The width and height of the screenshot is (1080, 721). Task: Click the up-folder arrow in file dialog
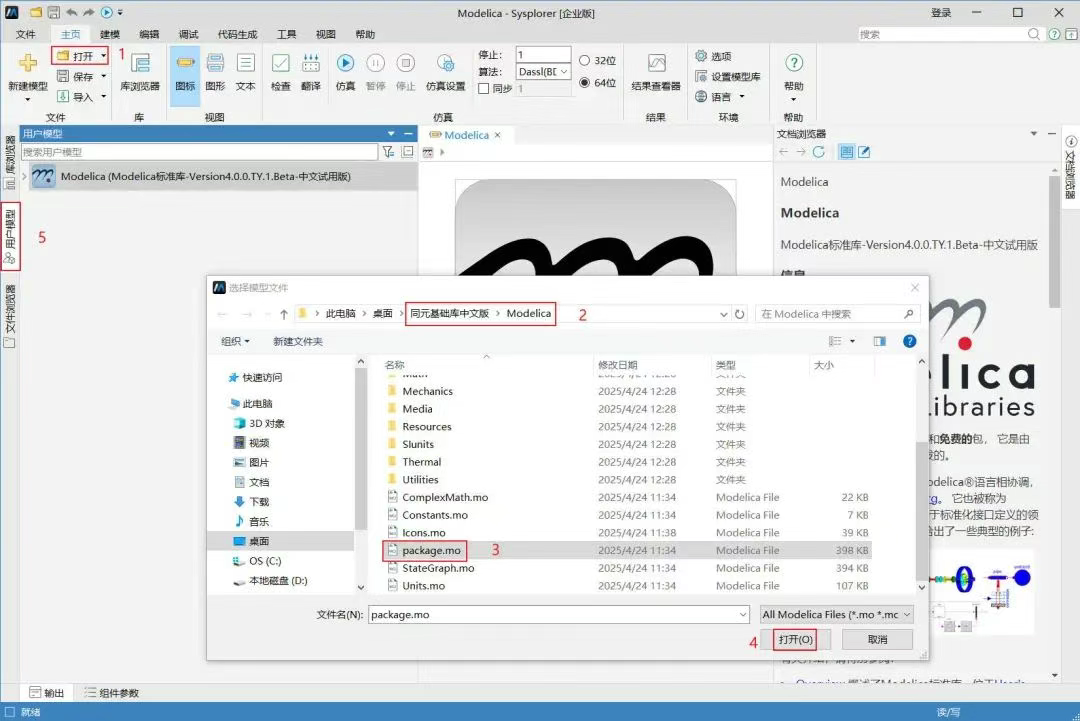tap(284, 314)
